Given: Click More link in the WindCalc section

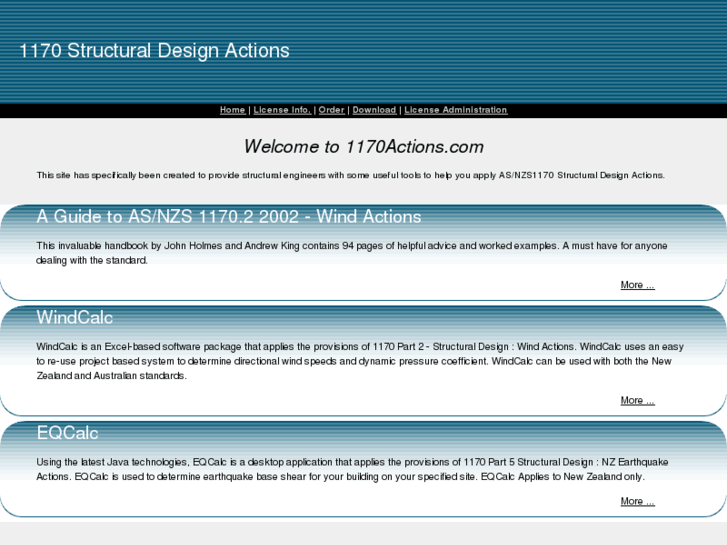Looking at the screenshot, I should tap(638, 400).
